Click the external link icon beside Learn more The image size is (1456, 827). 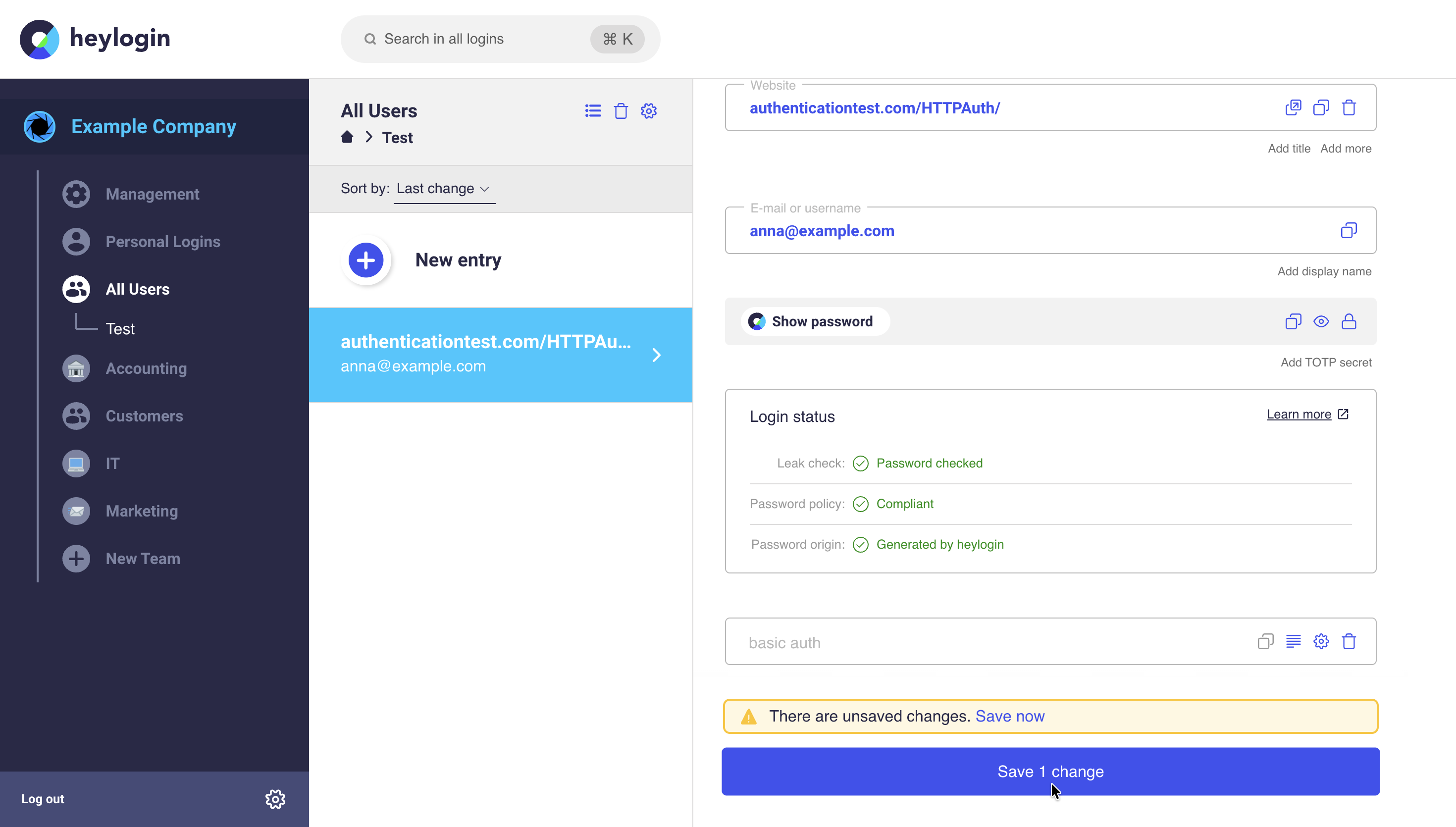(x=1343, y=414)
